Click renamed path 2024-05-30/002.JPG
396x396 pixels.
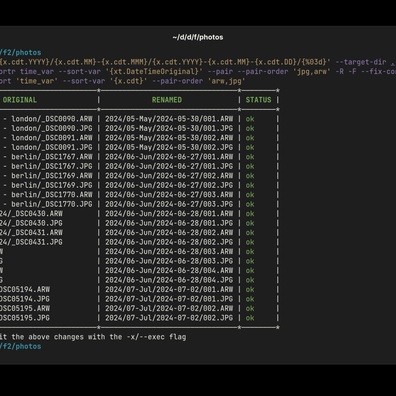click(169, 147)
